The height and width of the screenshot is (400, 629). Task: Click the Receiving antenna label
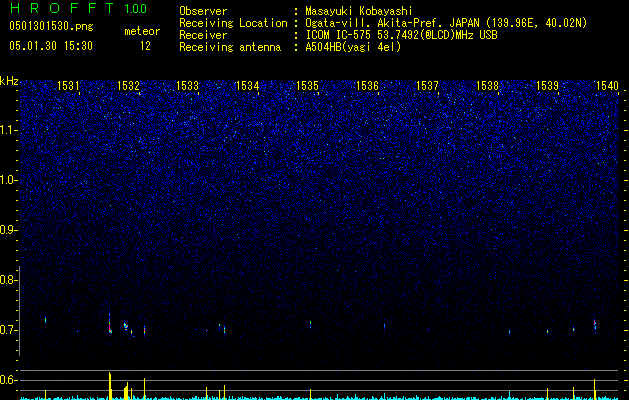pos(230,47)
